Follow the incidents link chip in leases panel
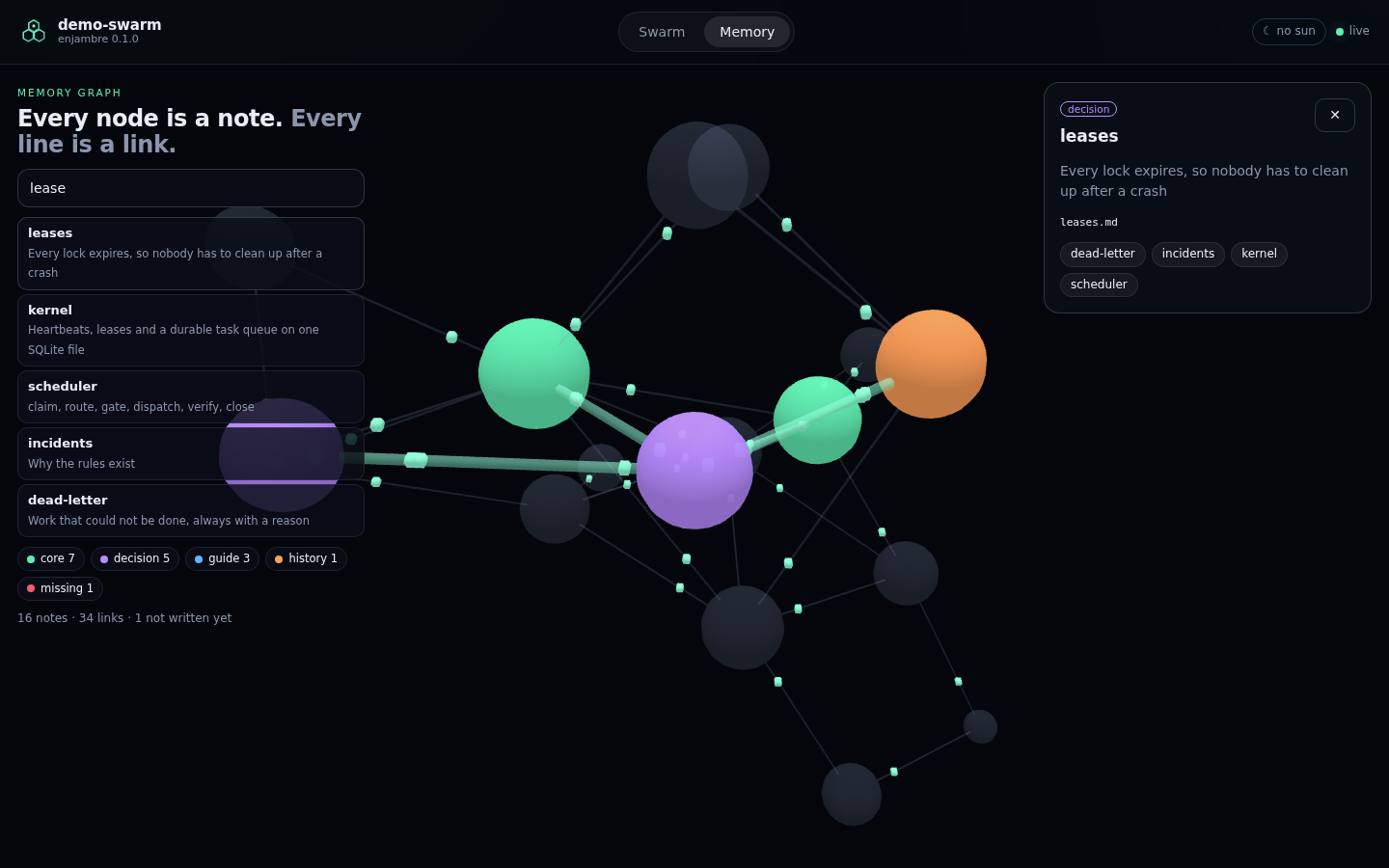 click(1188, 254)
